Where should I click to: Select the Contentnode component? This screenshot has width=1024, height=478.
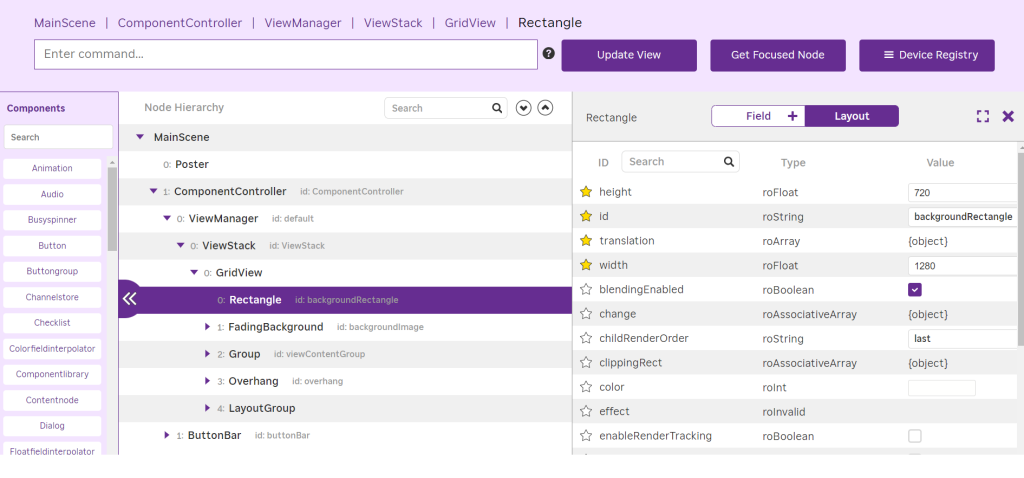[x=52, y=400]
